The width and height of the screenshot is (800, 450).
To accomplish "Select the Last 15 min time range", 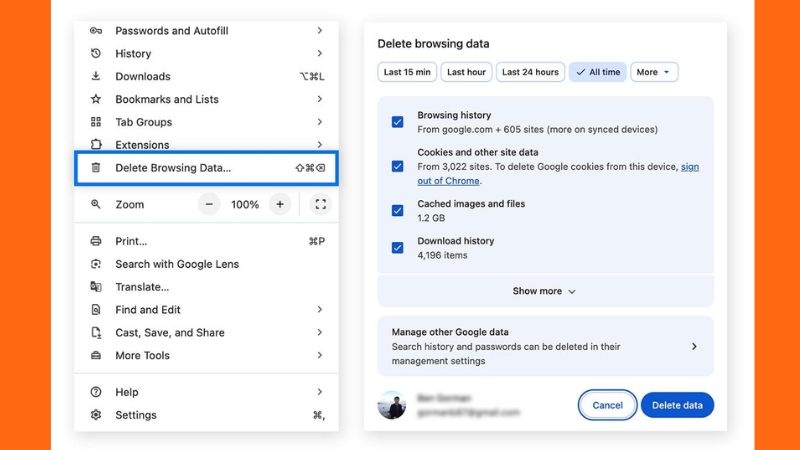I will [407, 72].
